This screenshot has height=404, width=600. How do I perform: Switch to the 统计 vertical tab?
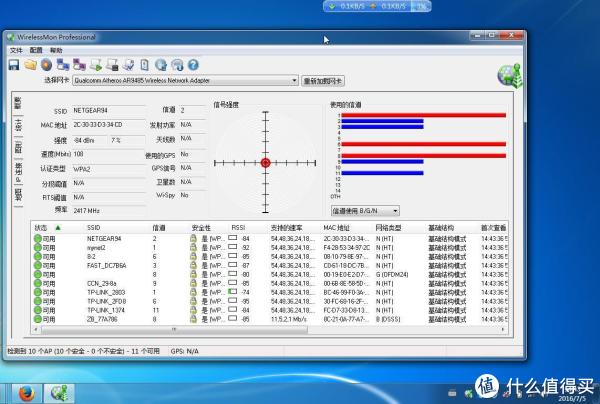pos(18,125)
